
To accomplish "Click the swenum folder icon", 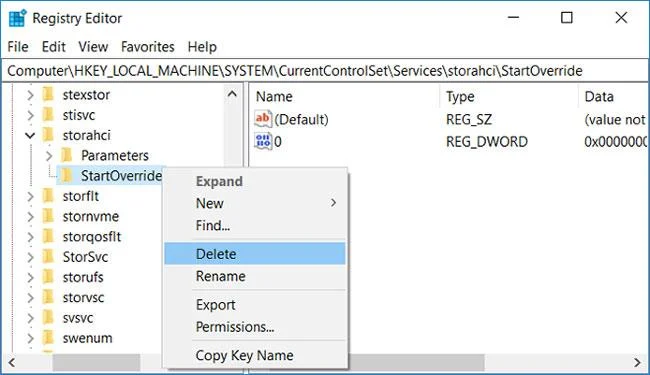I will 49,338.
